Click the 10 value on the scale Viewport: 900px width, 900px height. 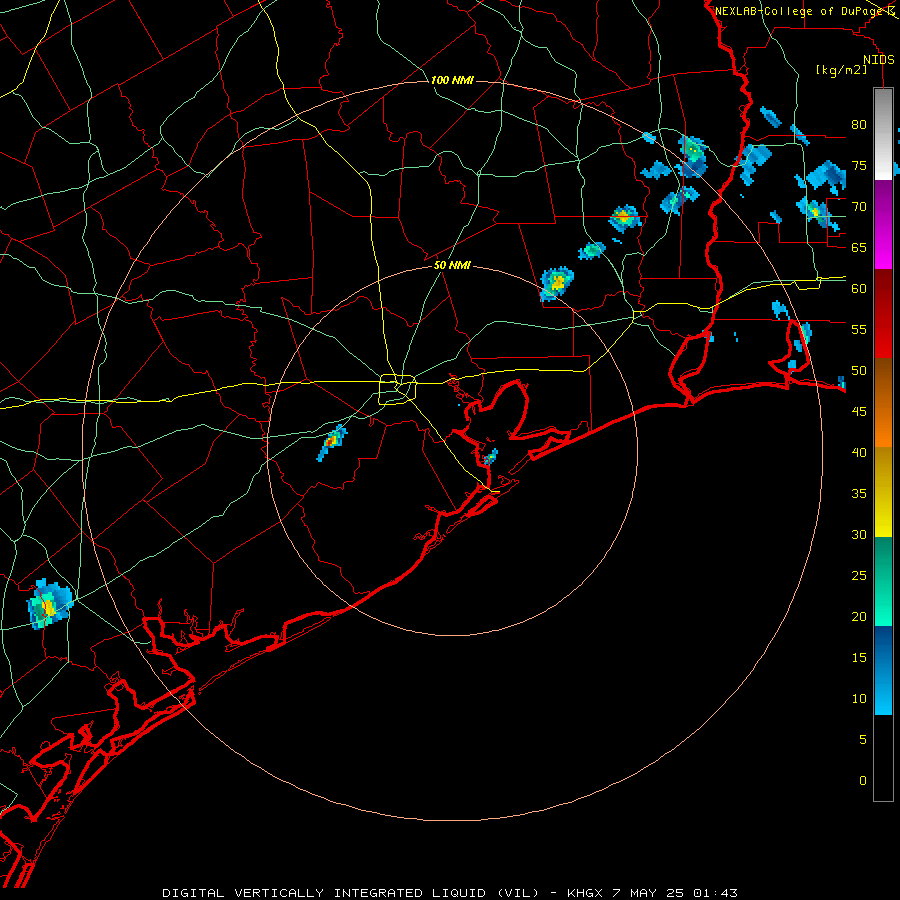tap(859, 699)
